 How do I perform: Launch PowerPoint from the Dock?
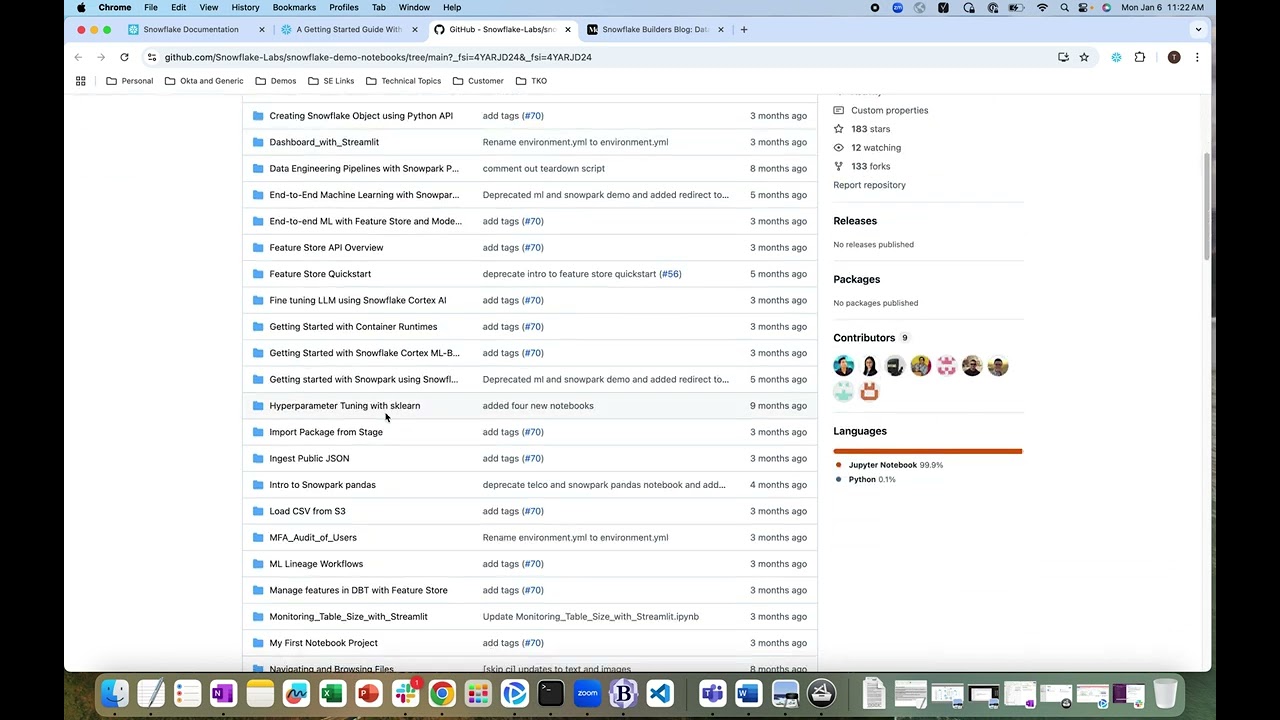[368, 693]
